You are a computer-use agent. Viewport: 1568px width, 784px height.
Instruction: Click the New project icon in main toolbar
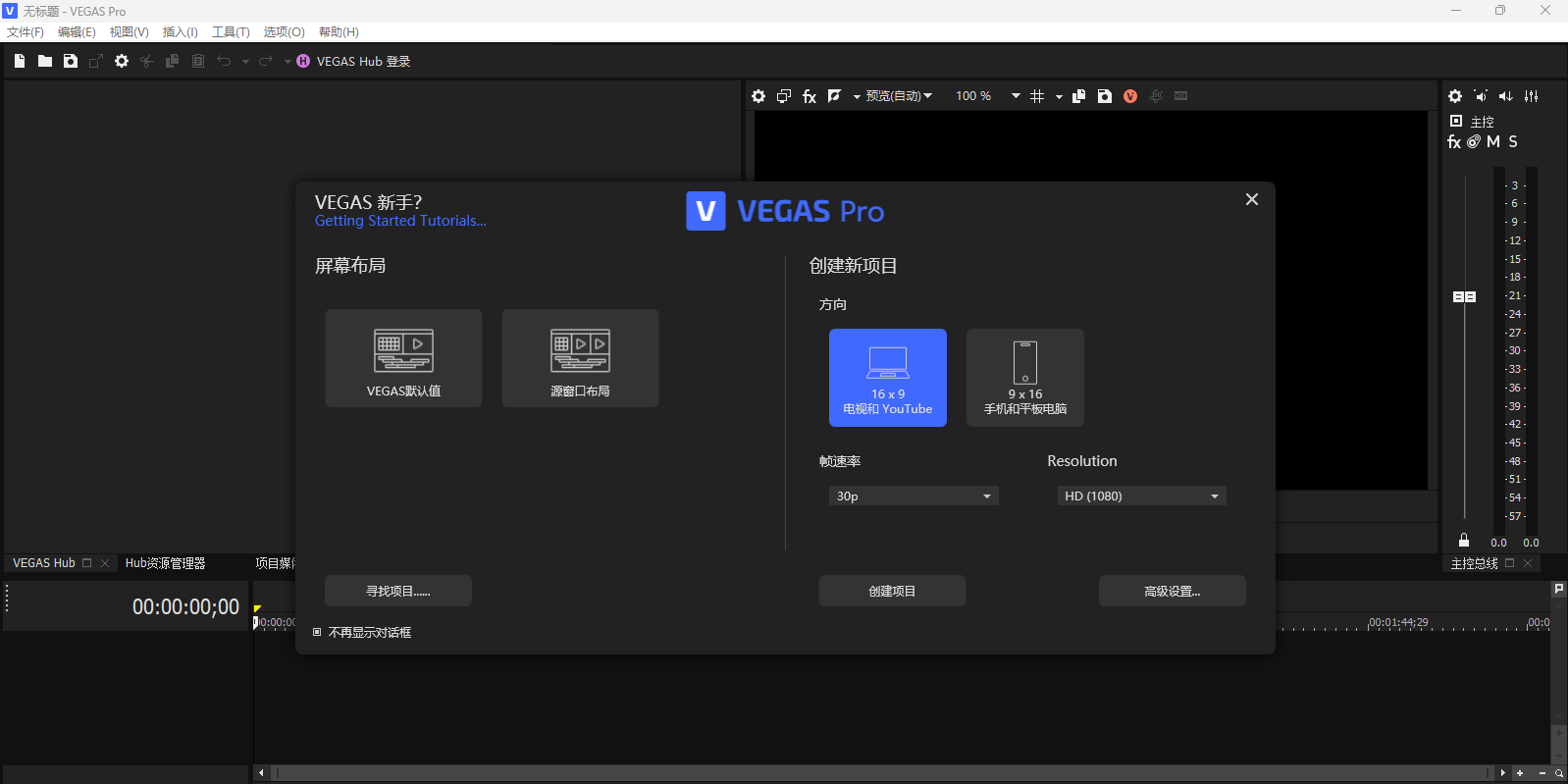click(x=20, y=61)
